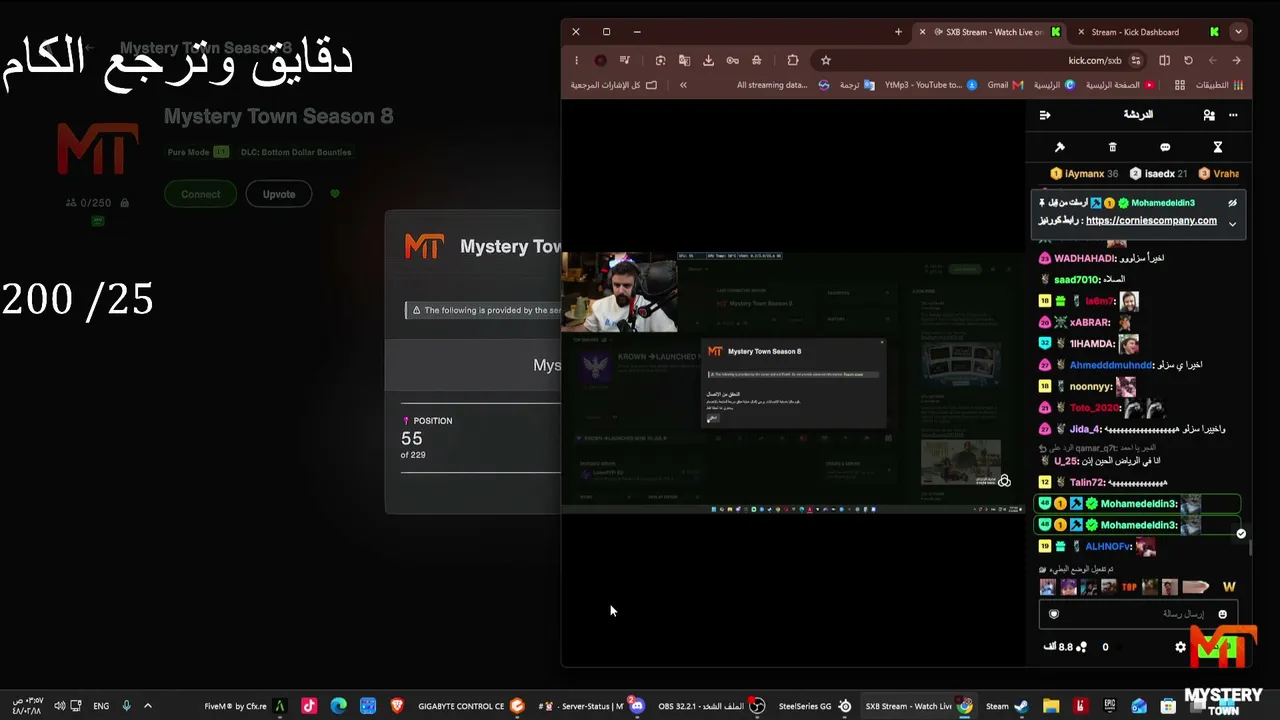Click the hourglass slow mode icon
Screen dimensions: 1280x720
pyautogui.click(x=1217, y=147)
